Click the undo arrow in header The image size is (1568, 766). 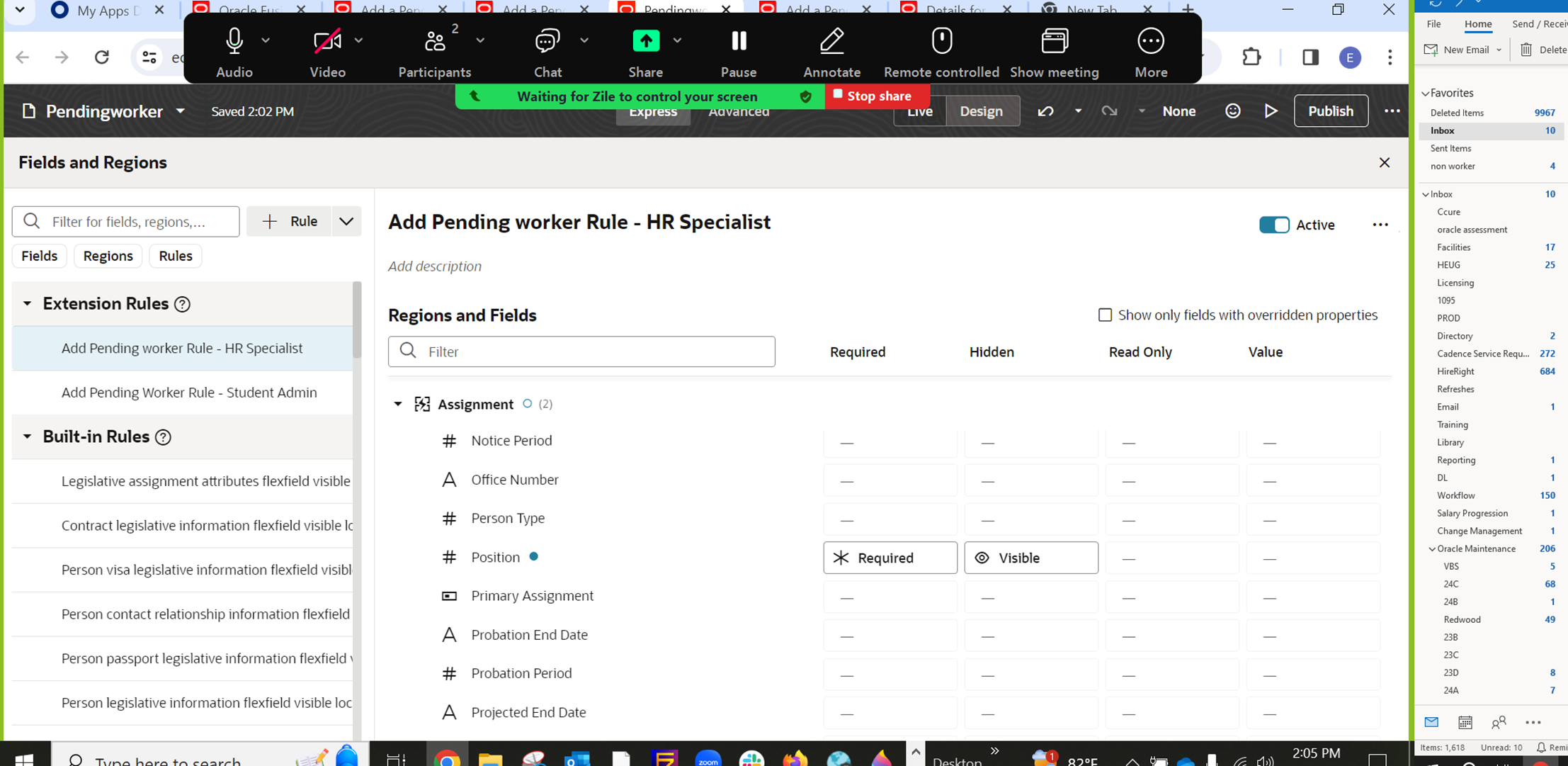pos(1045,111)
